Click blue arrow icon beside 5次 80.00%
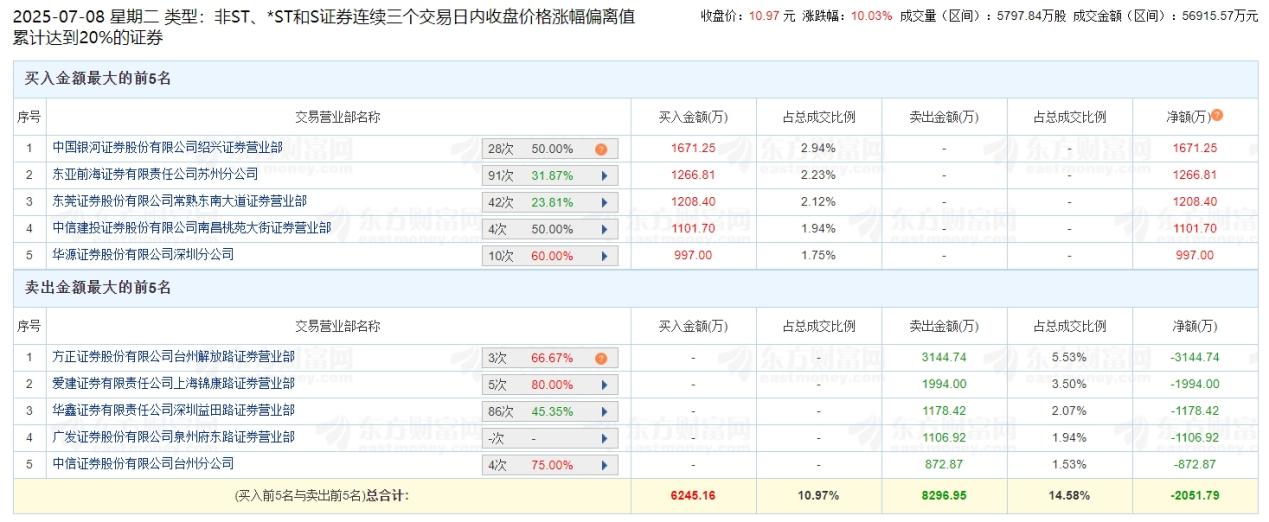1269x522 pixels. click(603, 385)
